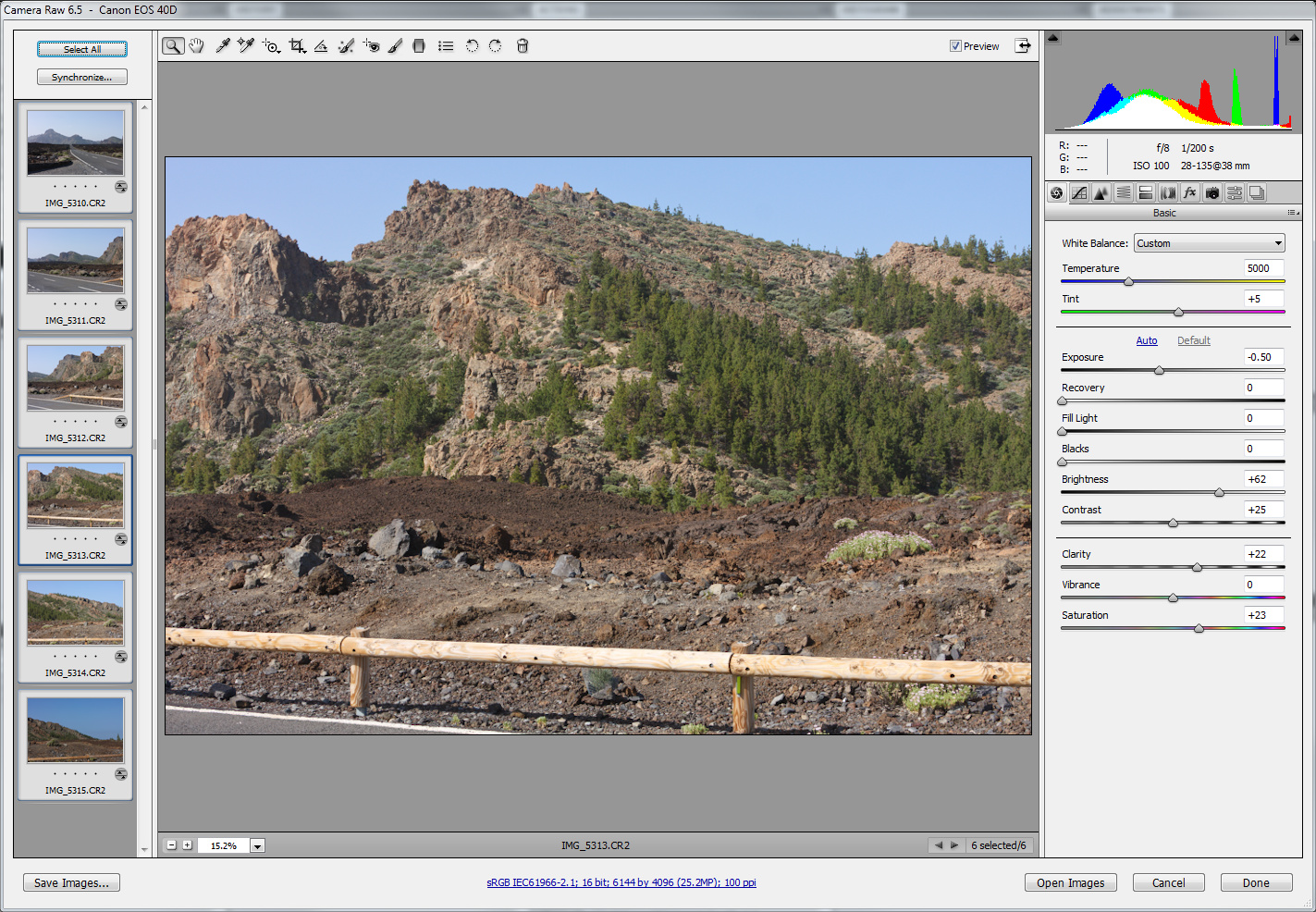The height and width of the screenshot is (912, 1316).
Task: Click the Contrast value field showing +25
Action: tap(1264, 510)
